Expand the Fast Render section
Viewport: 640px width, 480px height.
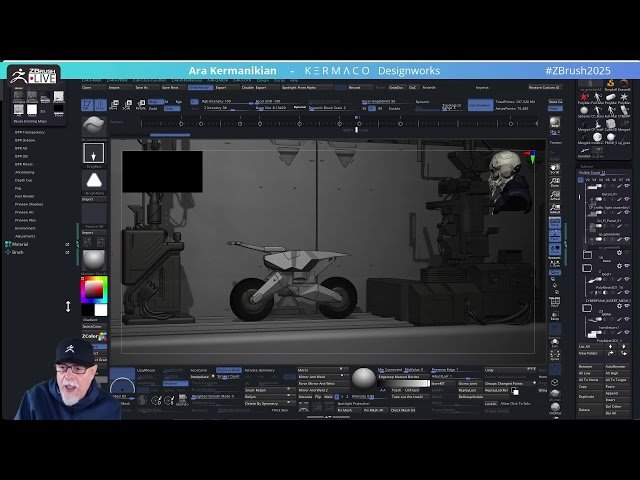[x=24, y=196]
